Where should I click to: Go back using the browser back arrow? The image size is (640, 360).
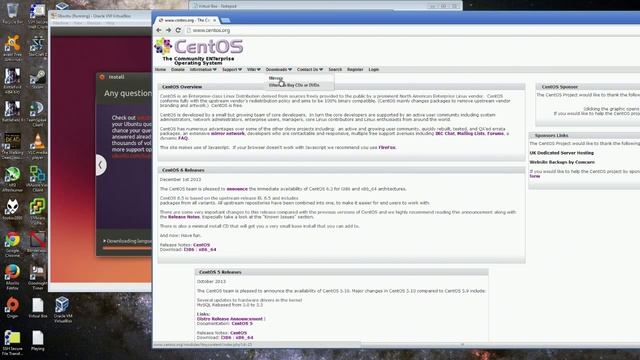(159, 30)
